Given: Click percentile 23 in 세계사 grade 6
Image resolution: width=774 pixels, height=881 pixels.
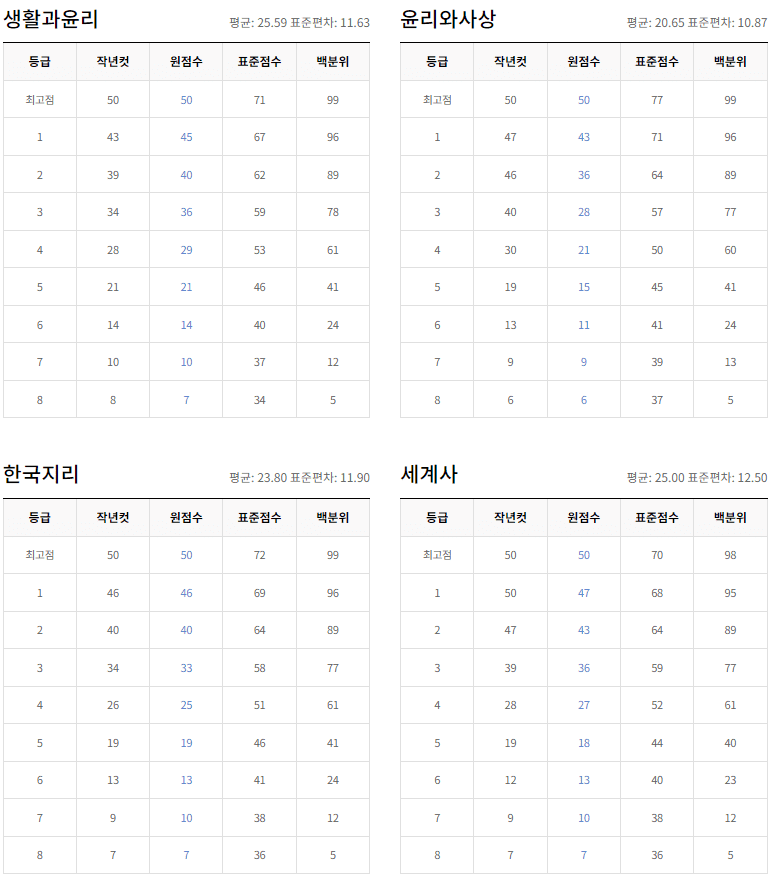Looking at the screenshot, I should click(x=730, y=780).
